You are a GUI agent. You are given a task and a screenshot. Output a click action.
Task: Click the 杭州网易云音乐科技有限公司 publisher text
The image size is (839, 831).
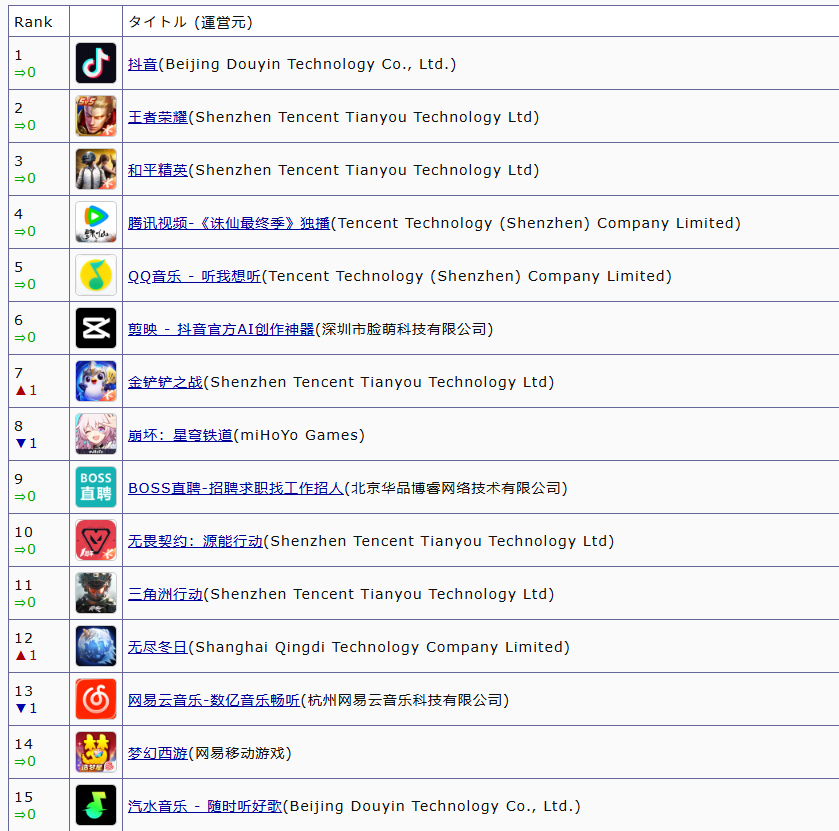[x=405, y=700]
